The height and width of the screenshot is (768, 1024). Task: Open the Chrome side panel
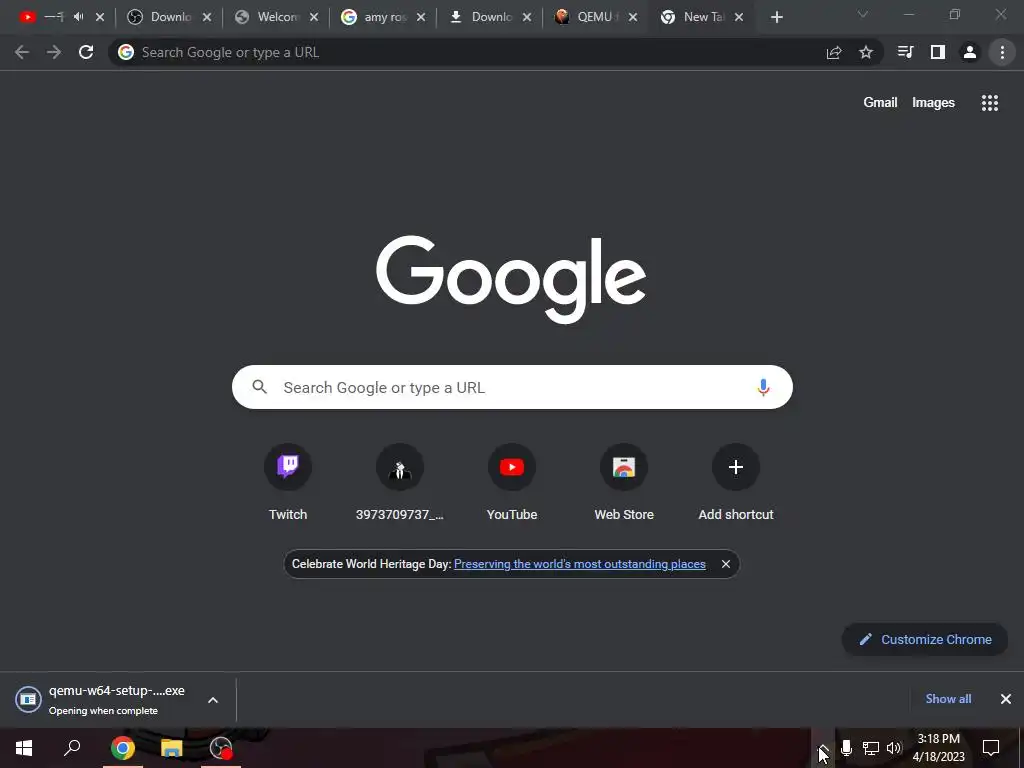point(938,52)
